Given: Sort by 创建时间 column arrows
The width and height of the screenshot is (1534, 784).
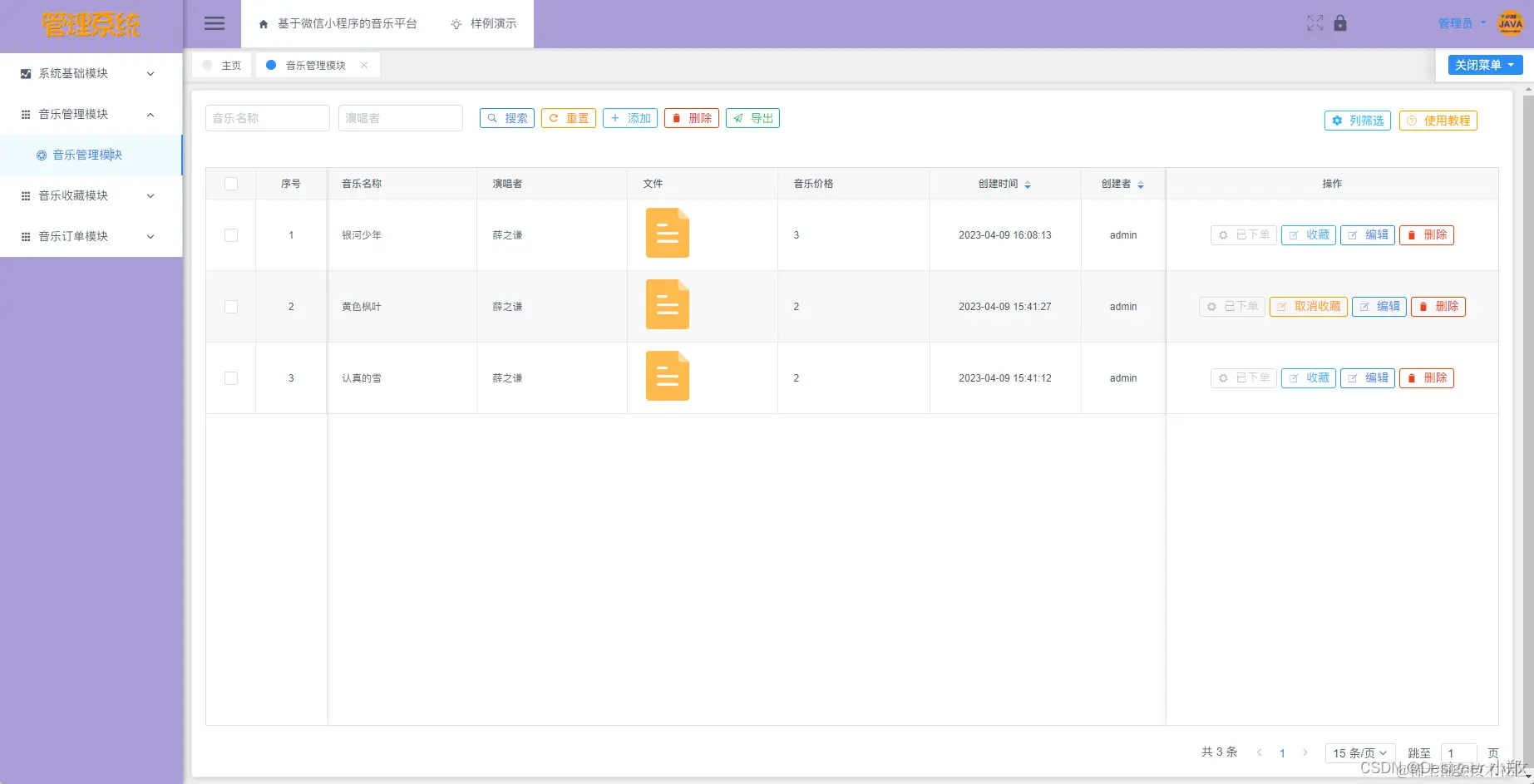Looking at the screenshot, I should coord(1028,185).
